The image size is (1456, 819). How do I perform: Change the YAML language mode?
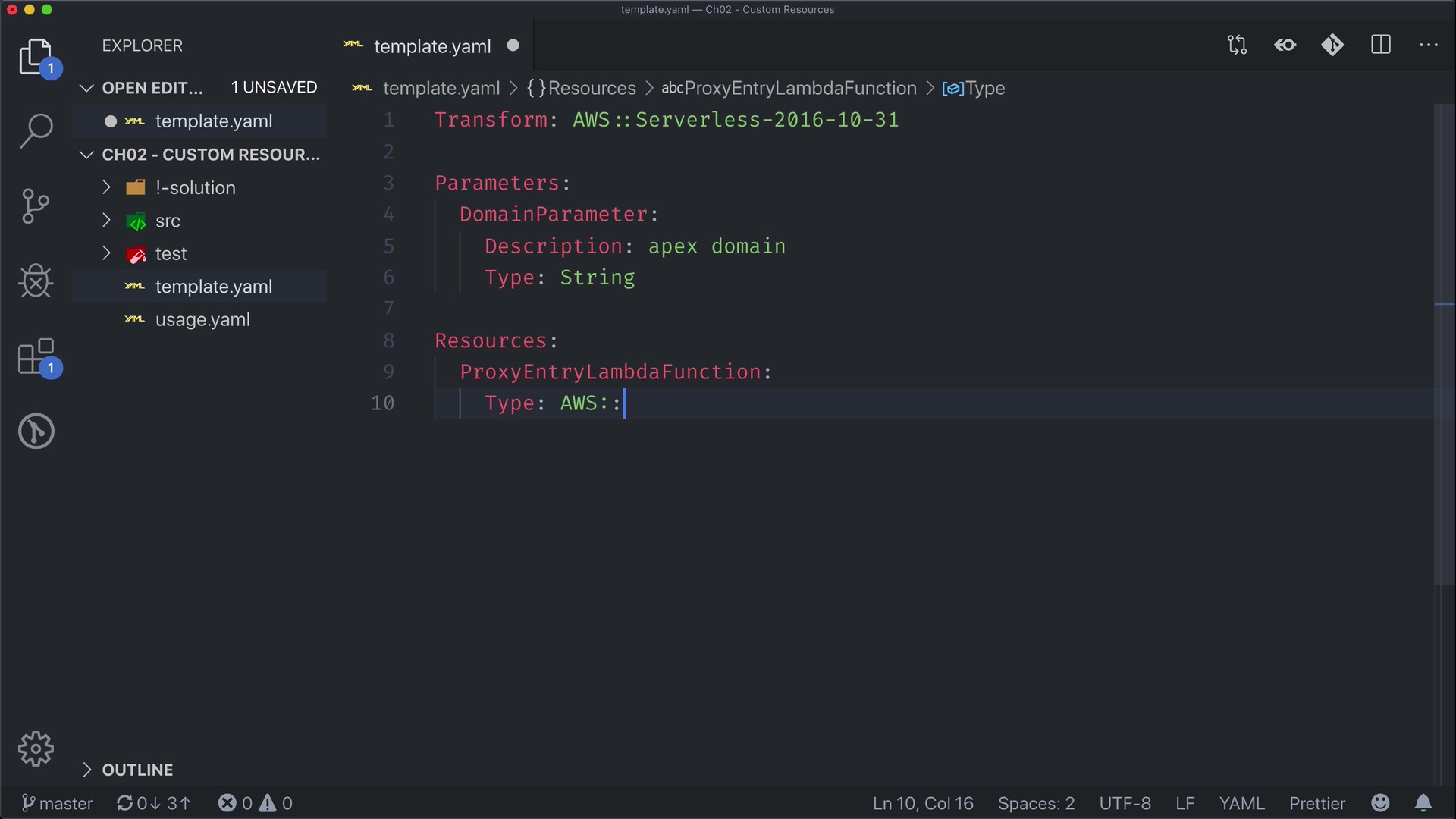tap(1241, 803)
